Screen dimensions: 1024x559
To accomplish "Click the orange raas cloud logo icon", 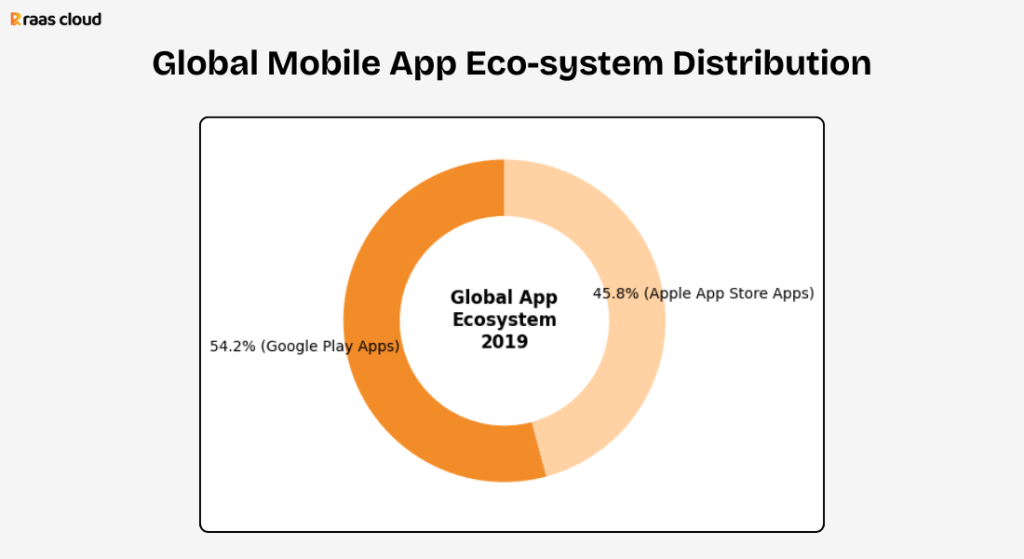I will pos(16,19).
